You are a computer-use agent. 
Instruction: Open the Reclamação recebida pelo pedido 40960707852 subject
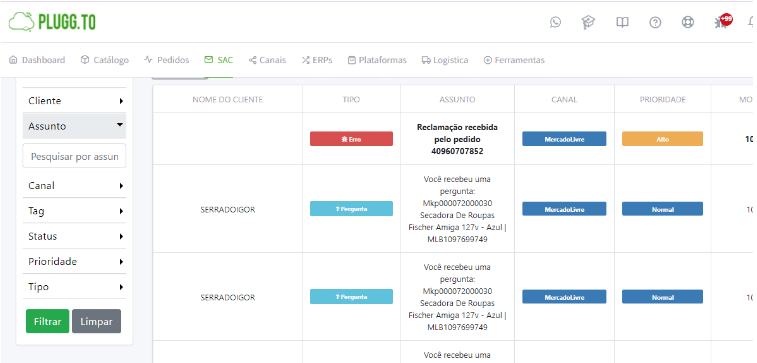[x=457, y=139]
